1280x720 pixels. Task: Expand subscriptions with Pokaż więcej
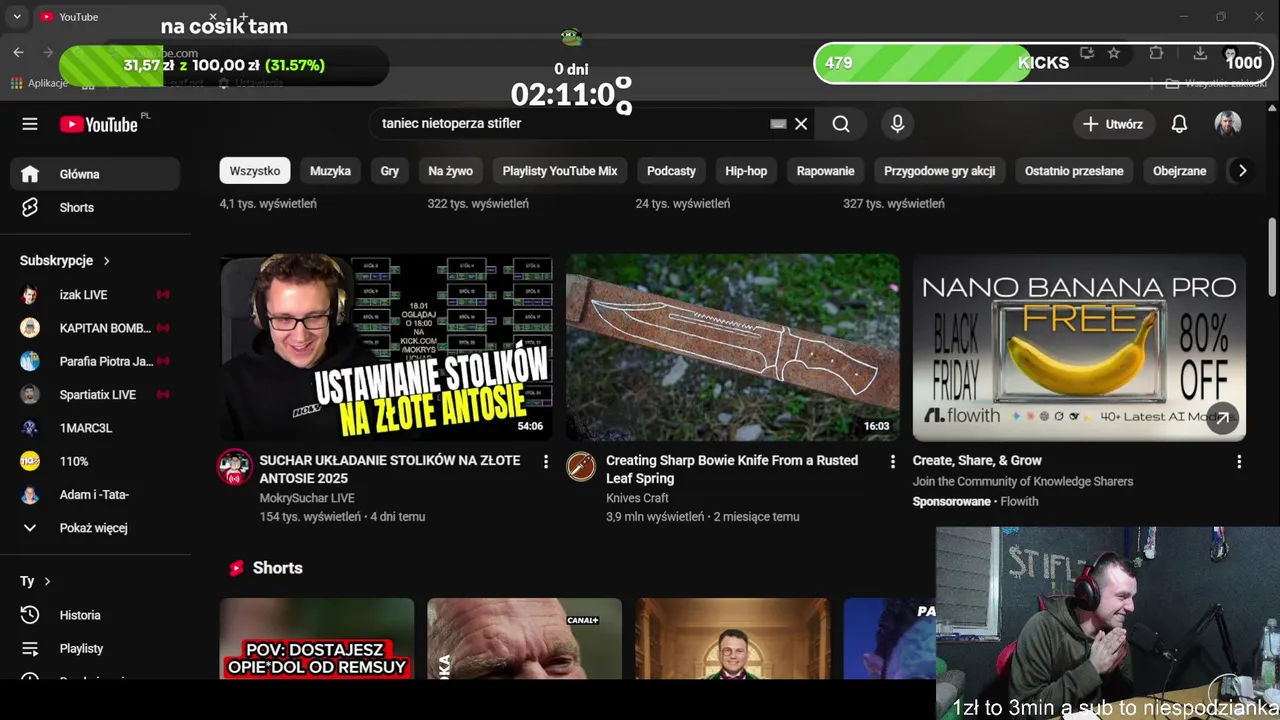pyautogui.click(x=93, y=528)
